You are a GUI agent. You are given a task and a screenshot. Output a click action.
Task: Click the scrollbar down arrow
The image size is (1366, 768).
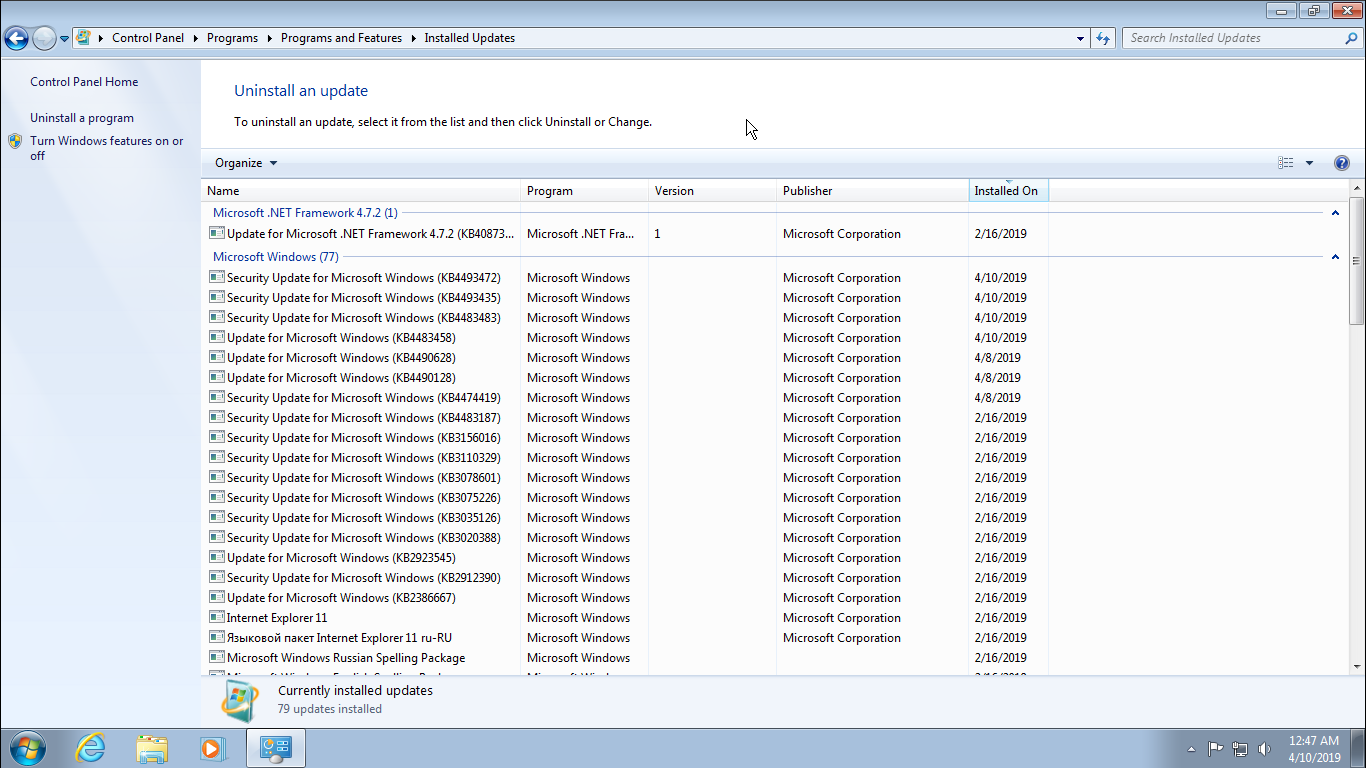(1357, 666)
